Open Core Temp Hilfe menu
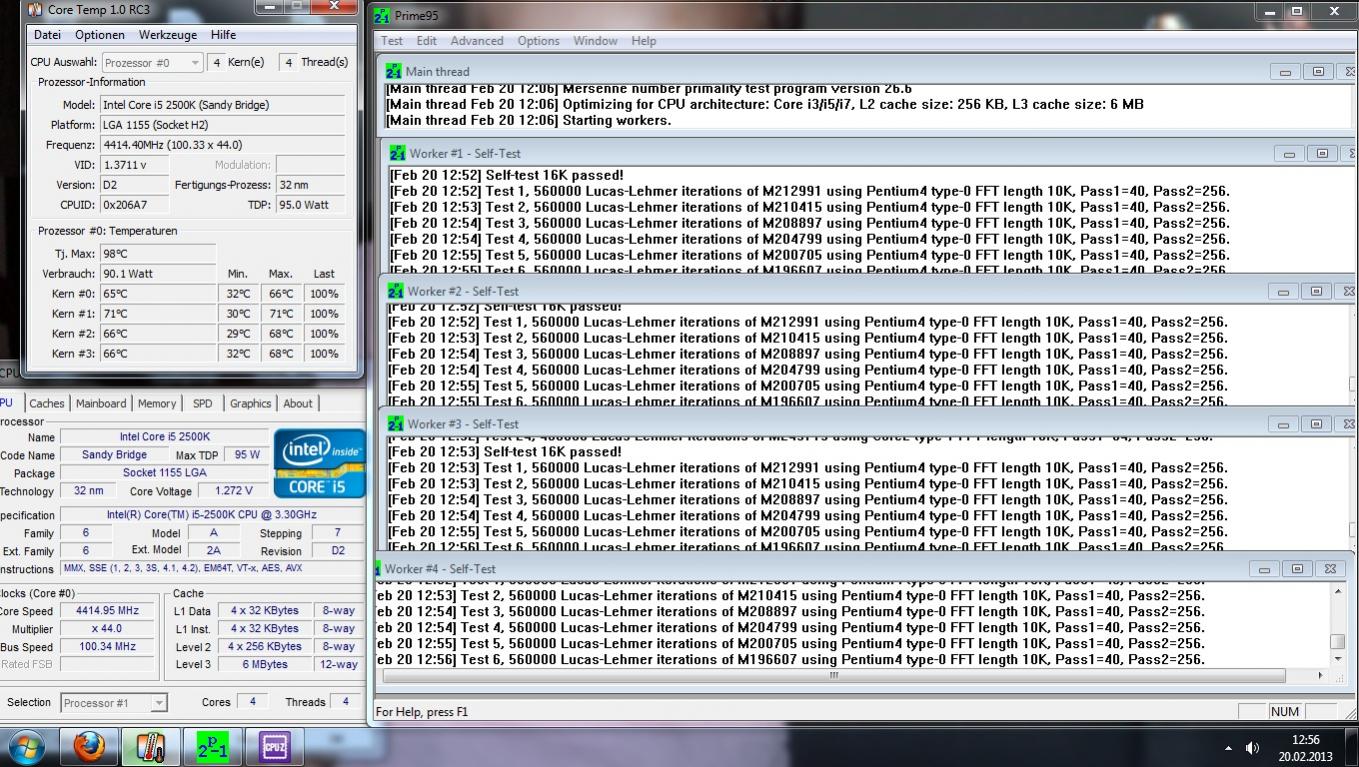 tap(223, 34)
